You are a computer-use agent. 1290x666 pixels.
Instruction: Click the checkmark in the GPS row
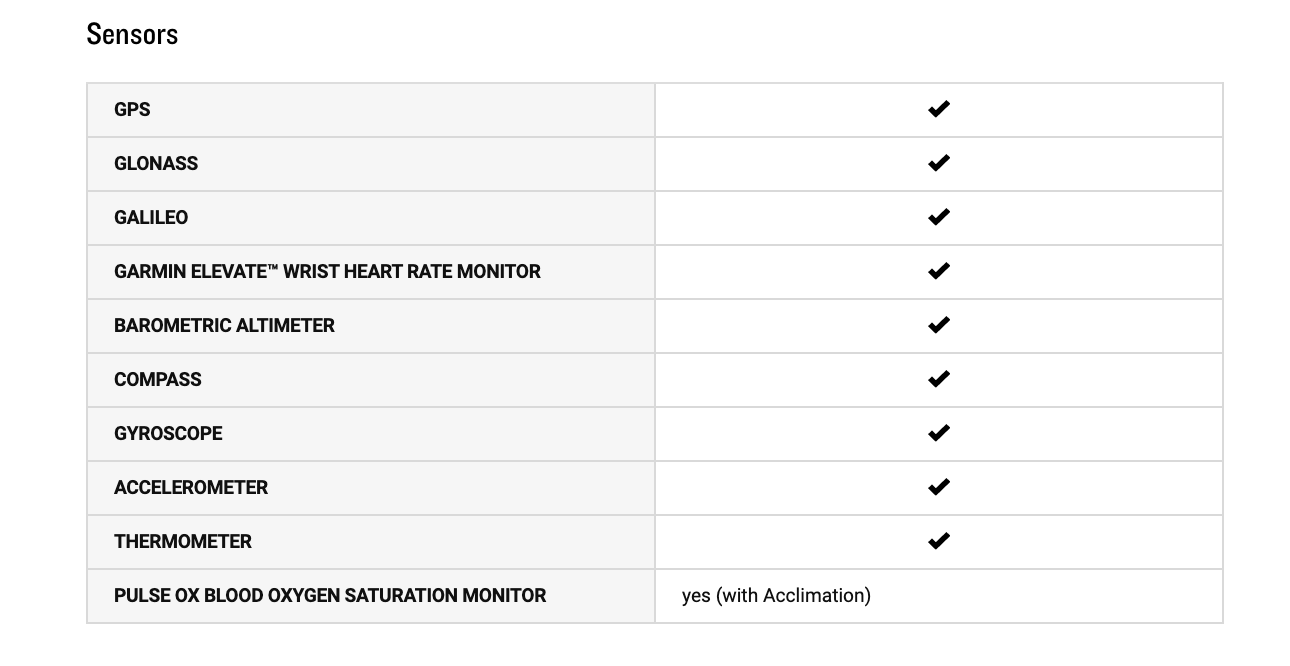click(938, 109)
